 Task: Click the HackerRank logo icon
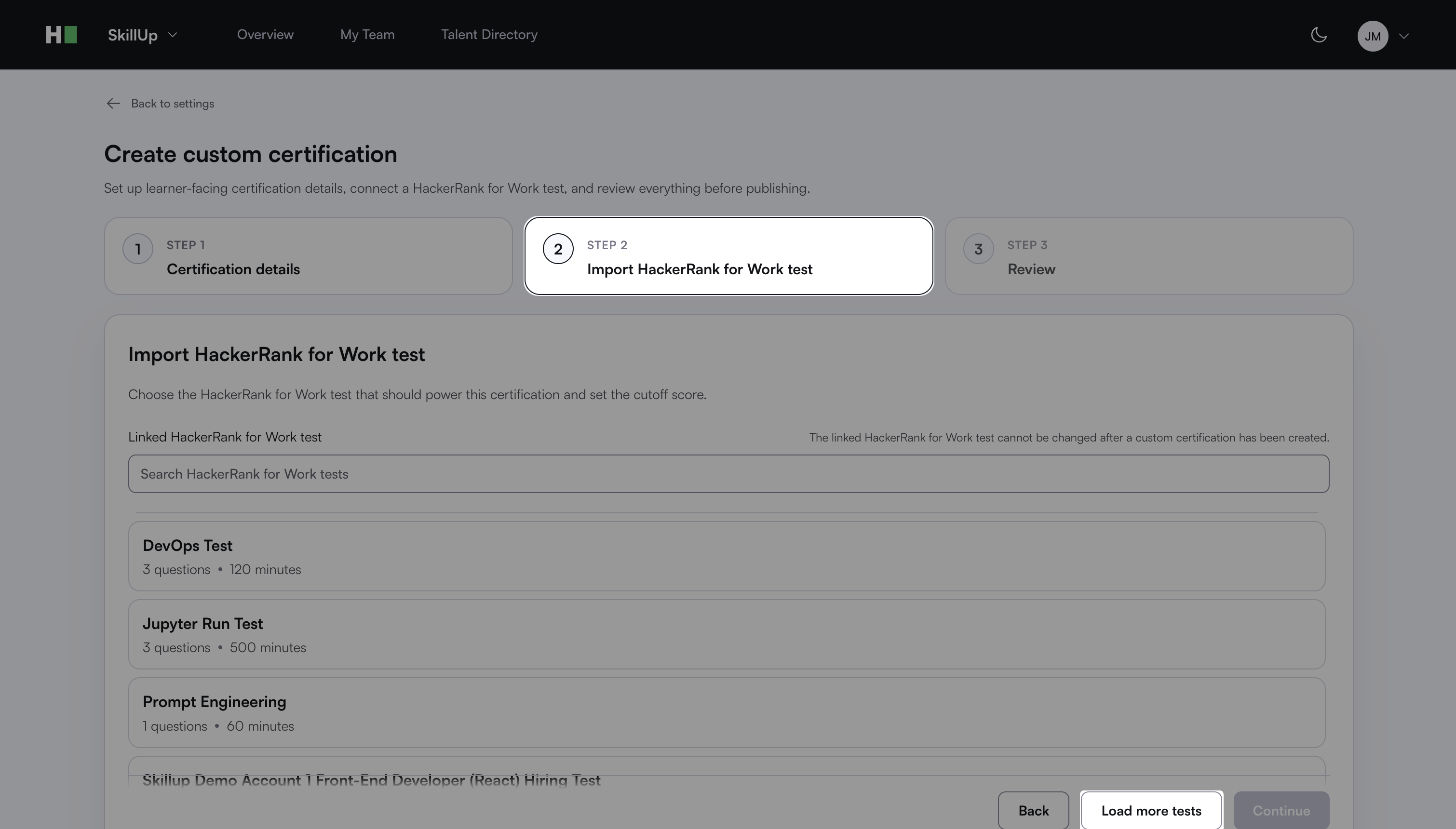(62, 35)
